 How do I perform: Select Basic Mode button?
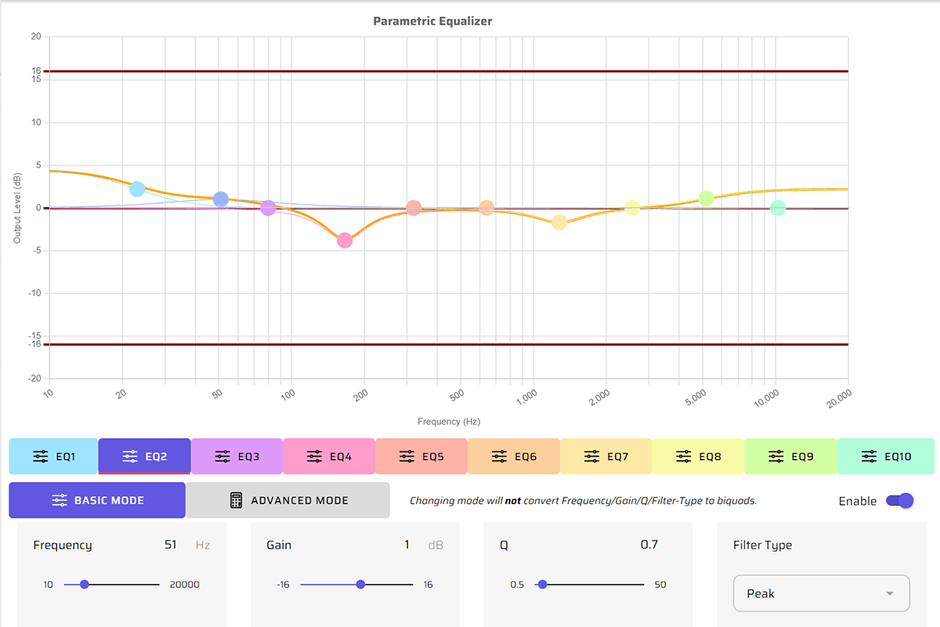[97, 500]
